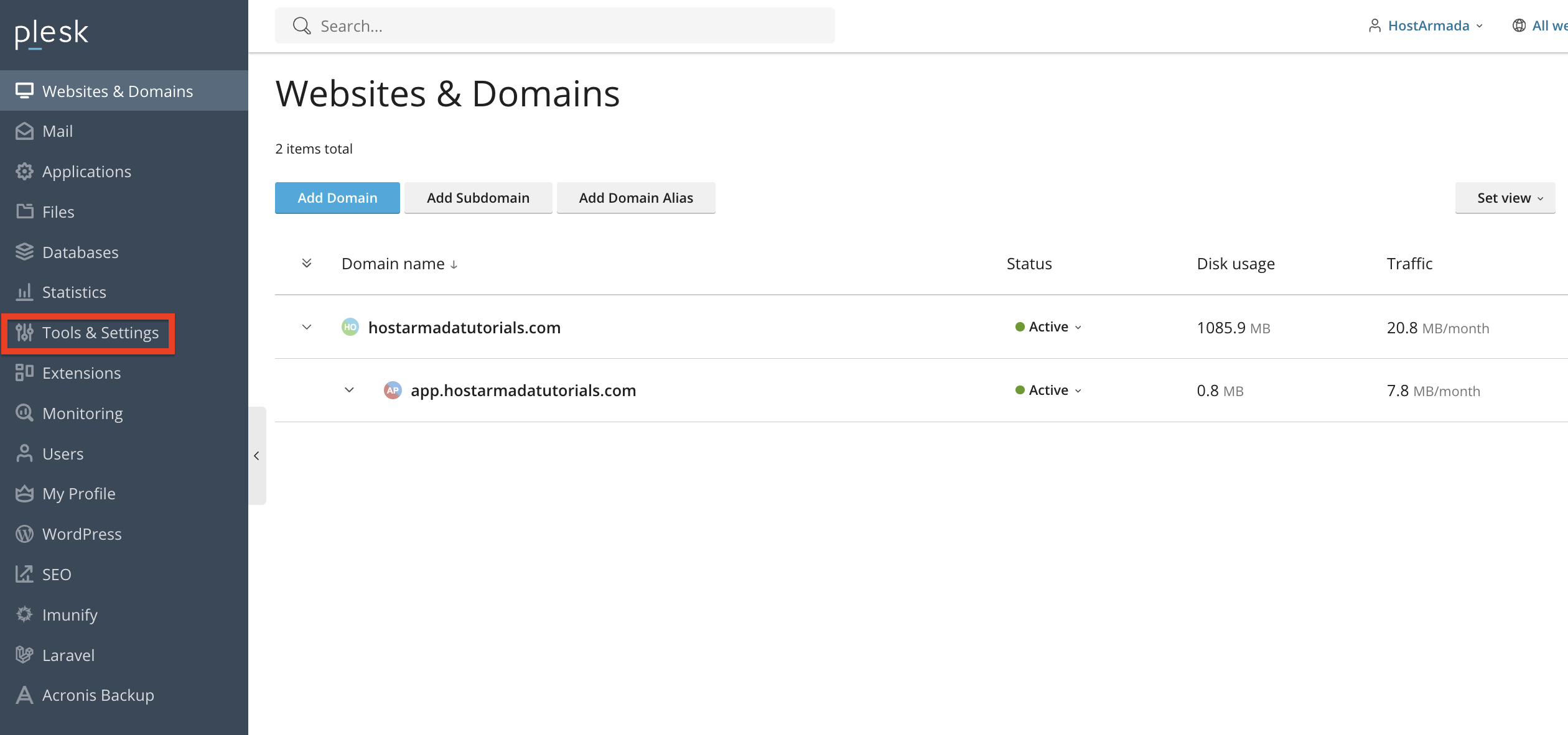Open the Databases section
The image size is (1568, 735).
point(124,252)
